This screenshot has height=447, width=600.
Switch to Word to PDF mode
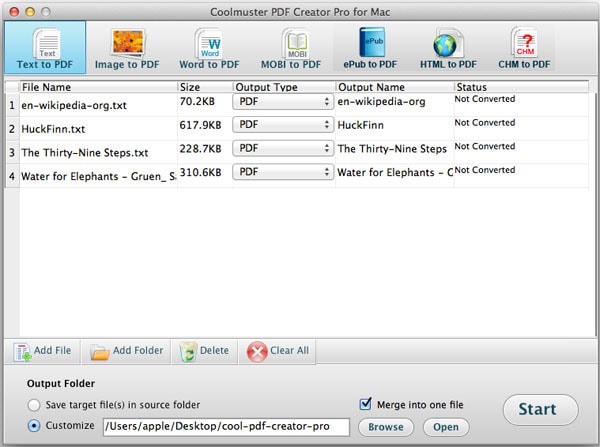point(209,48)
